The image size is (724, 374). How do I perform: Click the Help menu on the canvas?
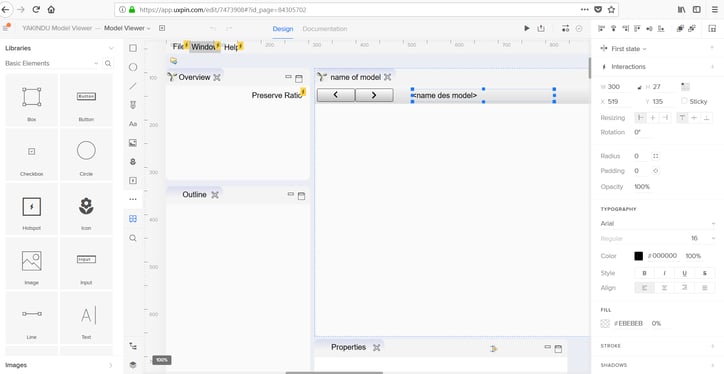231,47
